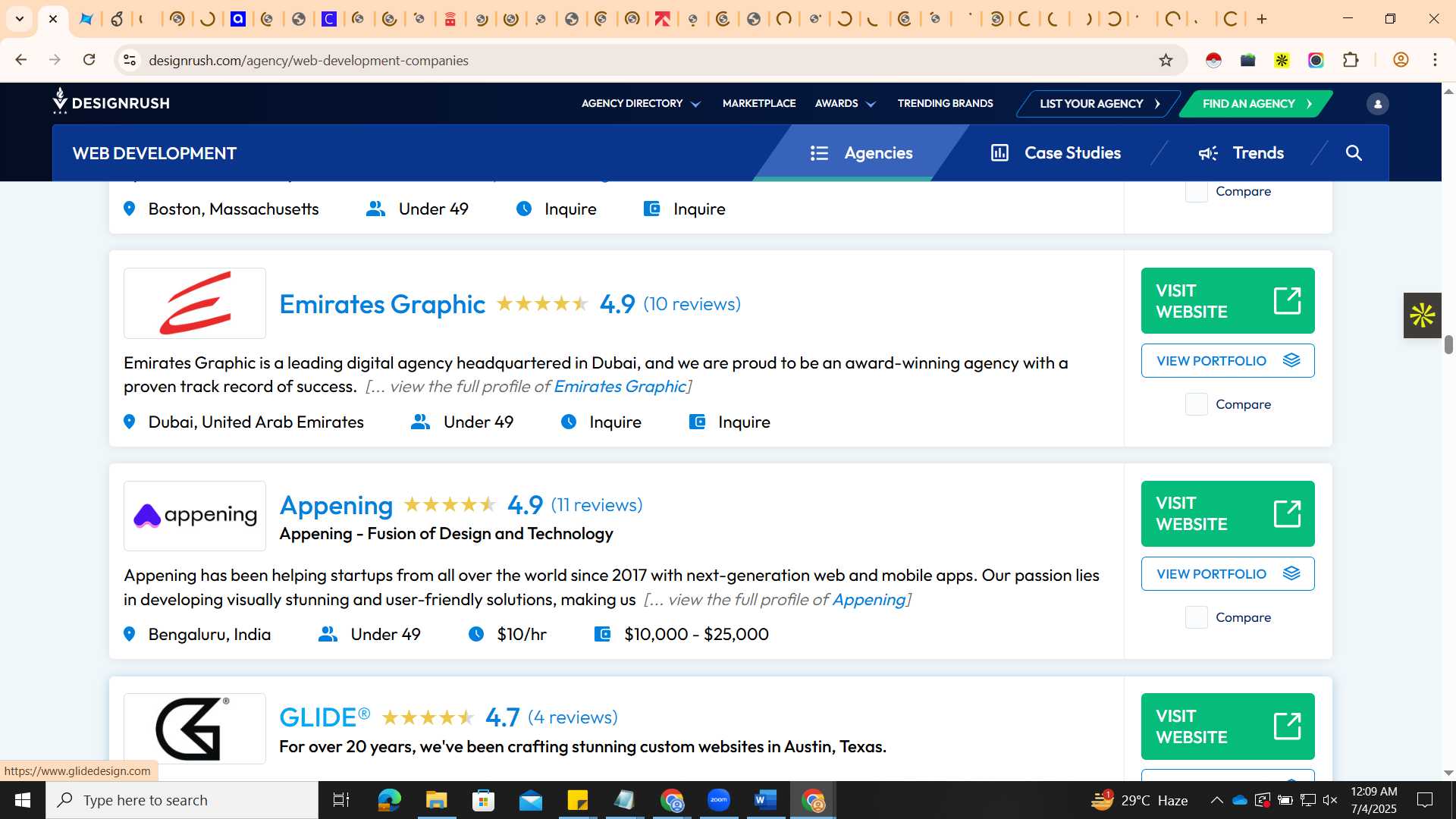
Task: Visit Website for Emirates Graphic
Action: click(x=1228, y=301)
